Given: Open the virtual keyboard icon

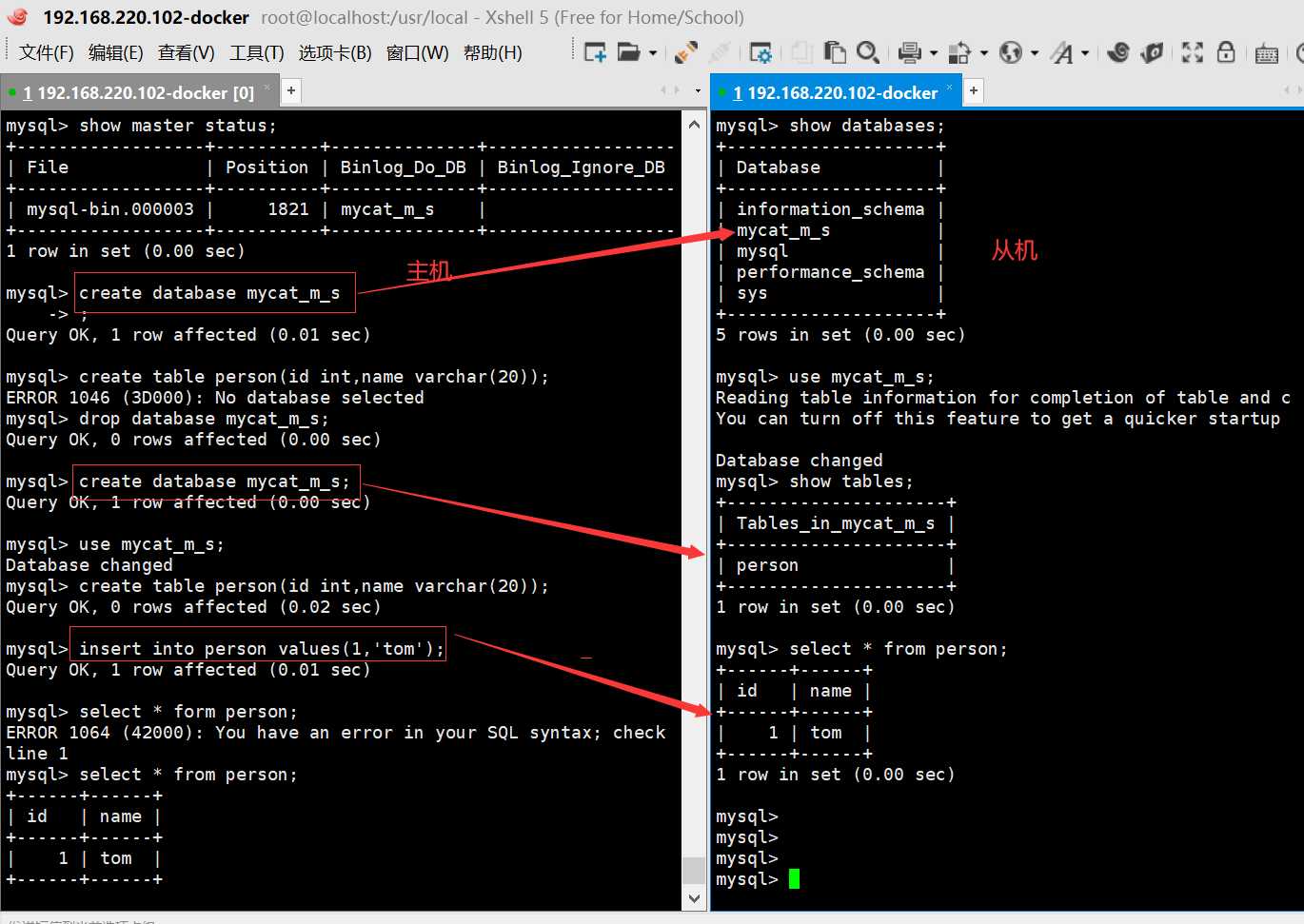Looking at the screenshot, I should tap(1267, 53).
